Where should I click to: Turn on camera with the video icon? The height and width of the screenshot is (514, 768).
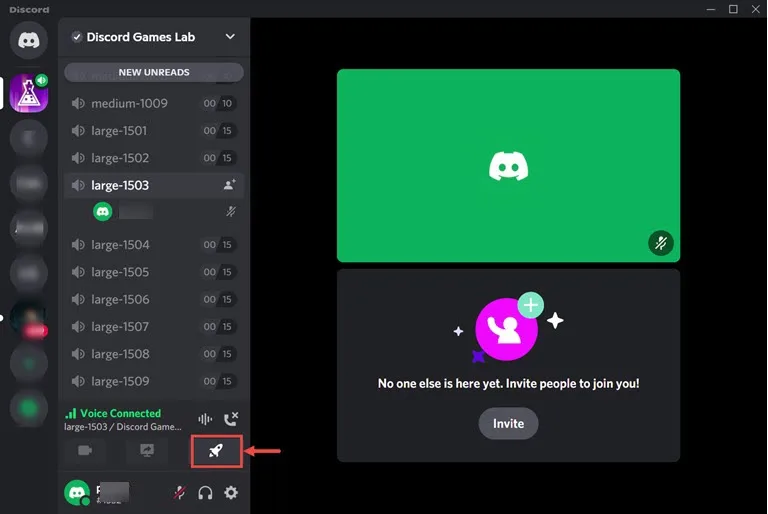tap(85, 450)
